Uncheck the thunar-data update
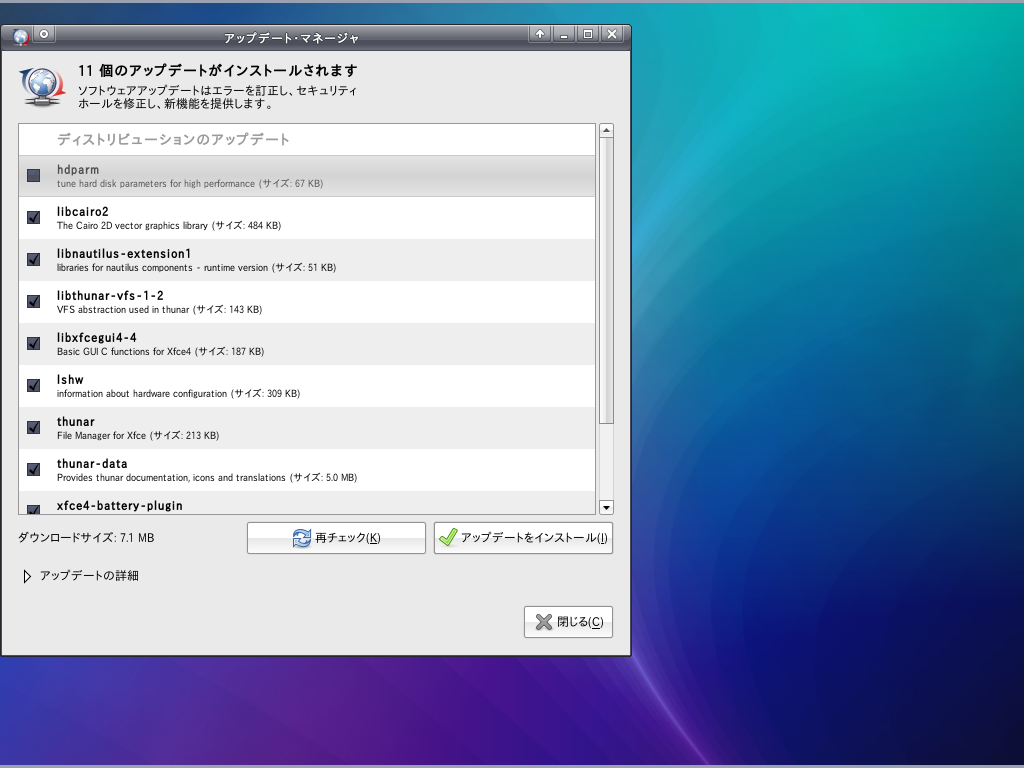 click(33, 470)
